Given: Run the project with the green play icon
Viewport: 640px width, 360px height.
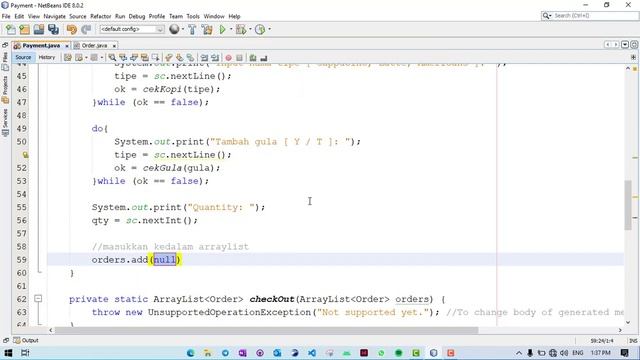Looking at the screenshot, I should pos(222,29).
